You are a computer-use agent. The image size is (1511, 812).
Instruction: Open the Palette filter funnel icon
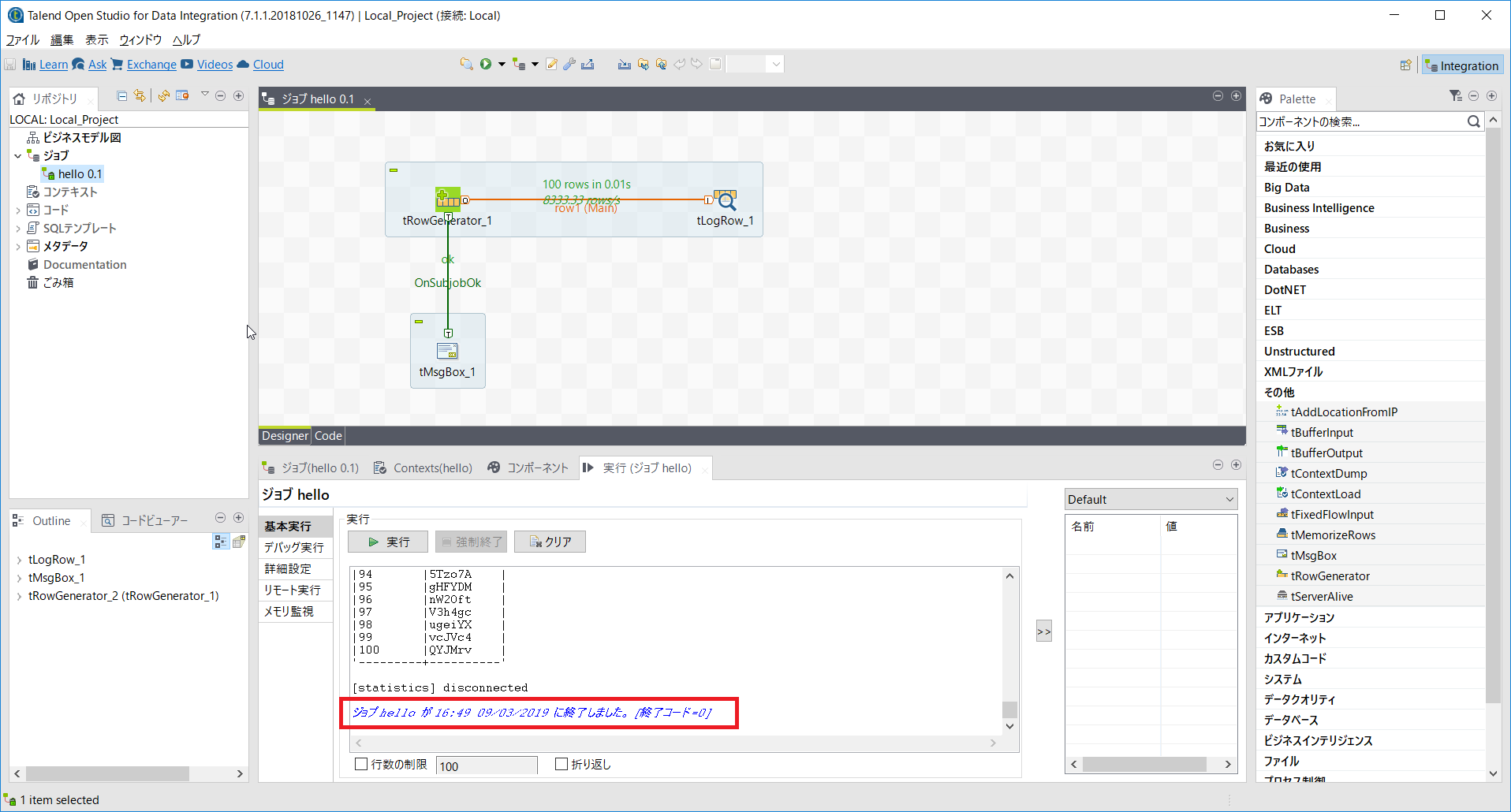pyautogui.click(x=1455, y=95)
